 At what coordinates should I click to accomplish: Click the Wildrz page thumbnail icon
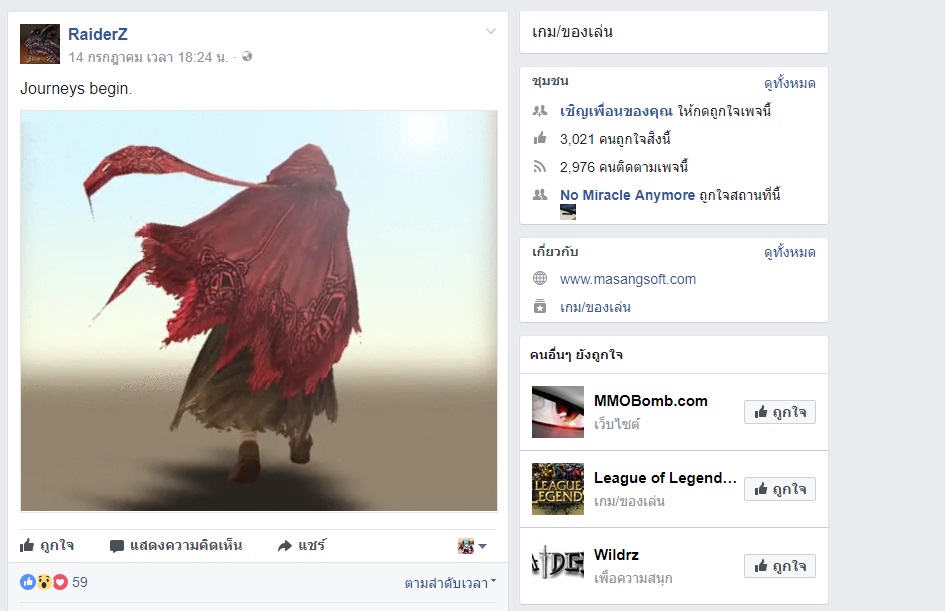tap(558, 566)
